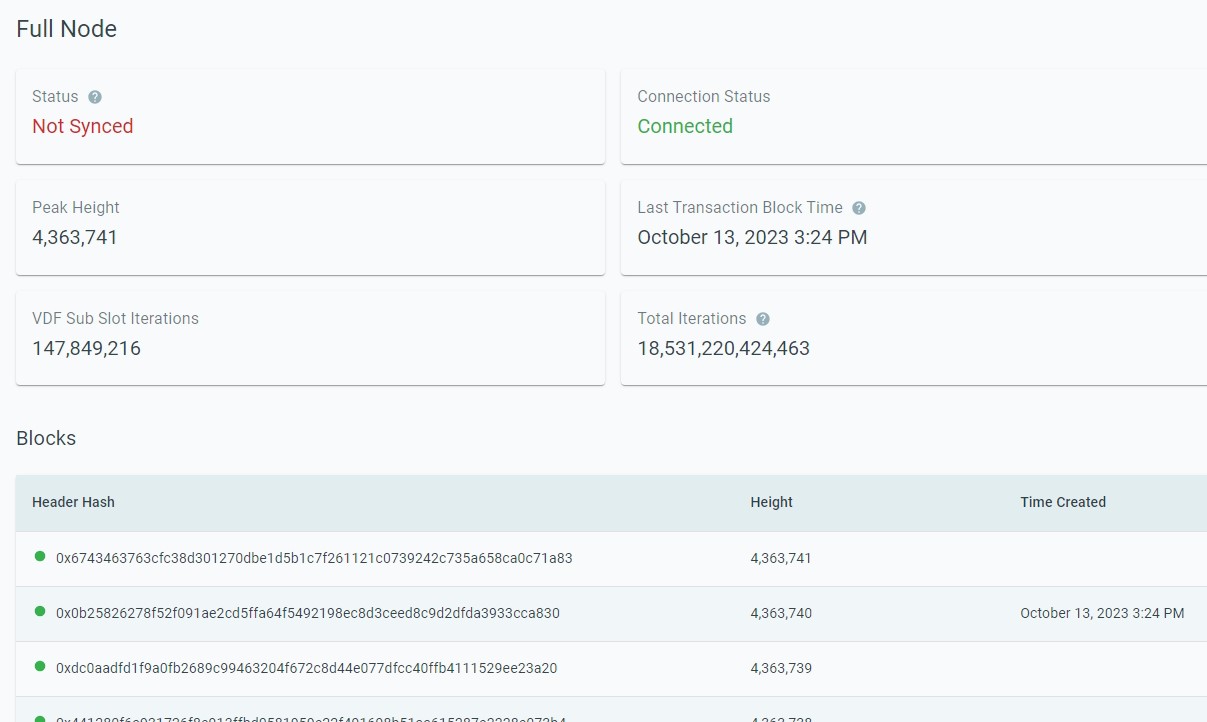This screenshot has height=722, width=1207.
Task: Click the question mark beside Status label
Action: pos(94,96)
